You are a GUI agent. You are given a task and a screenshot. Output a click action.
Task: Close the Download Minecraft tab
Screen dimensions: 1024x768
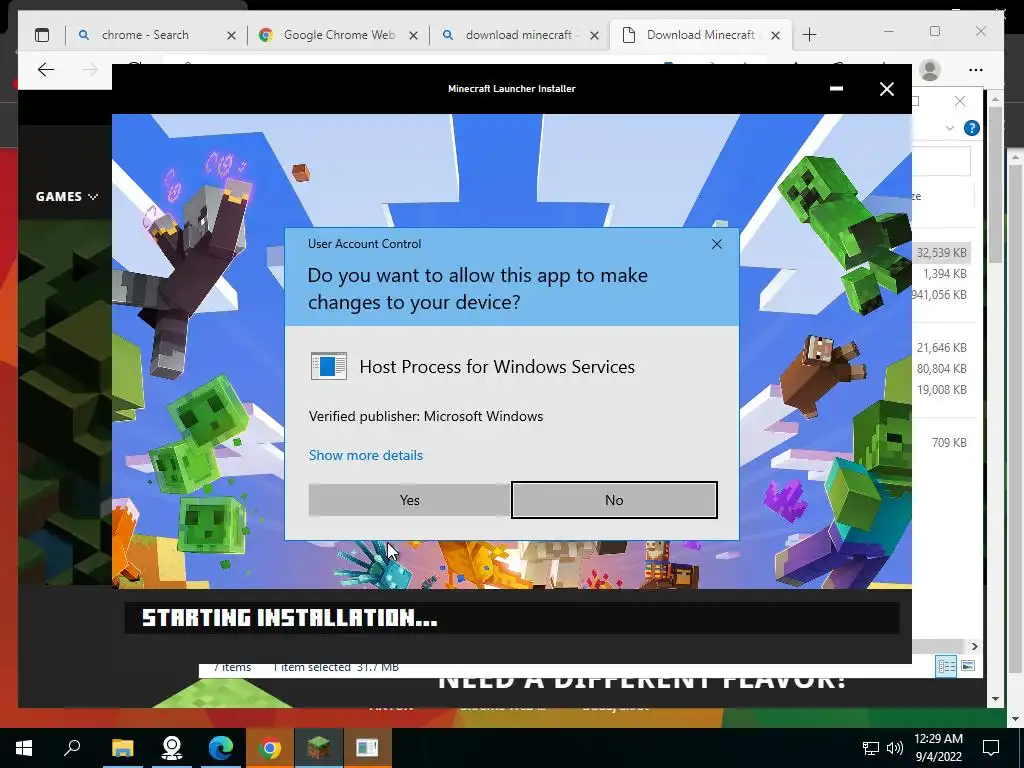click(775, 36)
